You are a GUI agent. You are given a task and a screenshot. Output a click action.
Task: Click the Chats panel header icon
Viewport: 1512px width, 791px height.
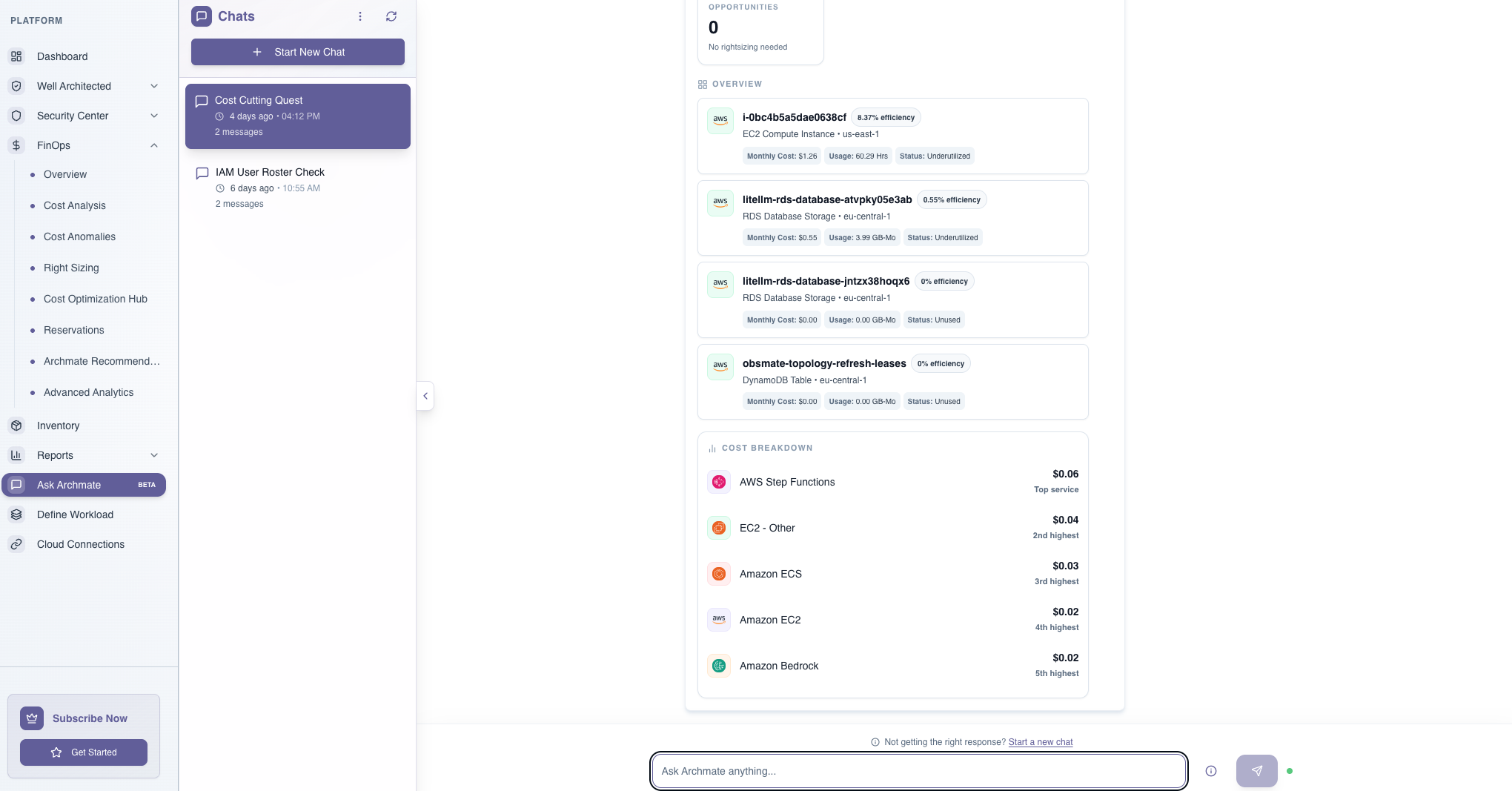tap(202, 16)
